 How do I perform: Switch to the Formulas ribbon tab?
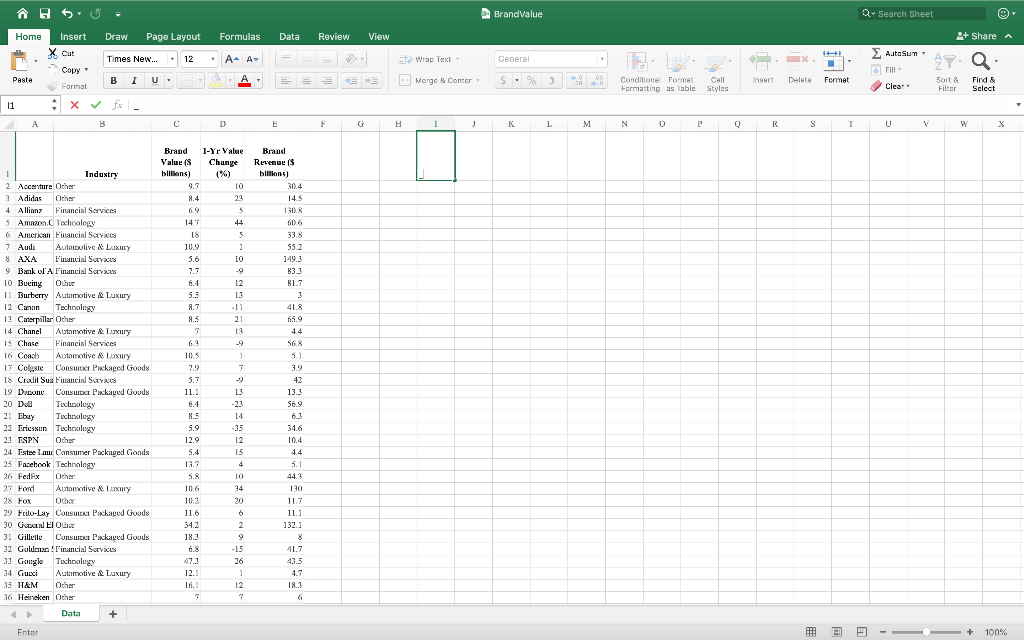click(x=240, y=35)
